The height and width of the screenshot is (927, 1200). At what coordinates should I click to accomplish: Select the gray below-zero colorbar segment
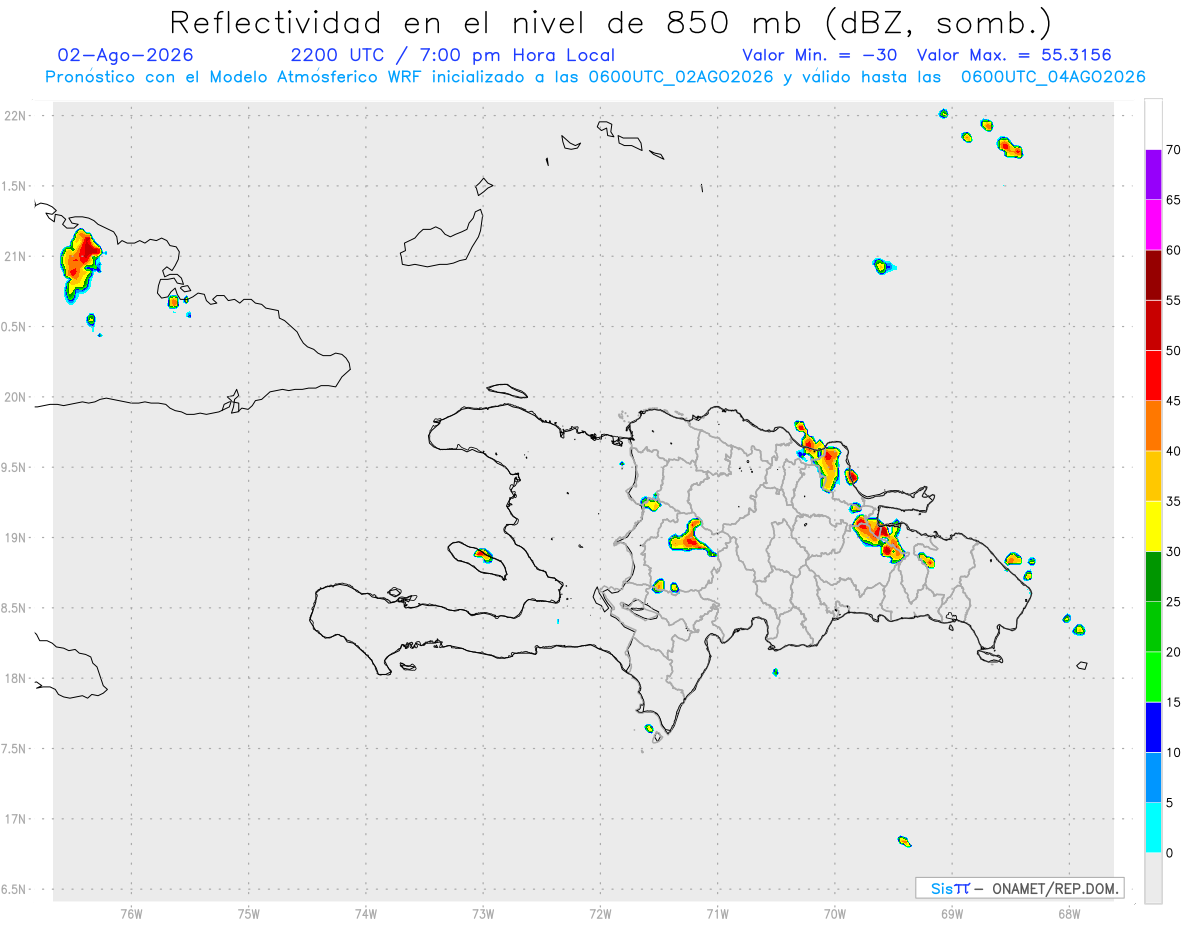coord(1153,878)
